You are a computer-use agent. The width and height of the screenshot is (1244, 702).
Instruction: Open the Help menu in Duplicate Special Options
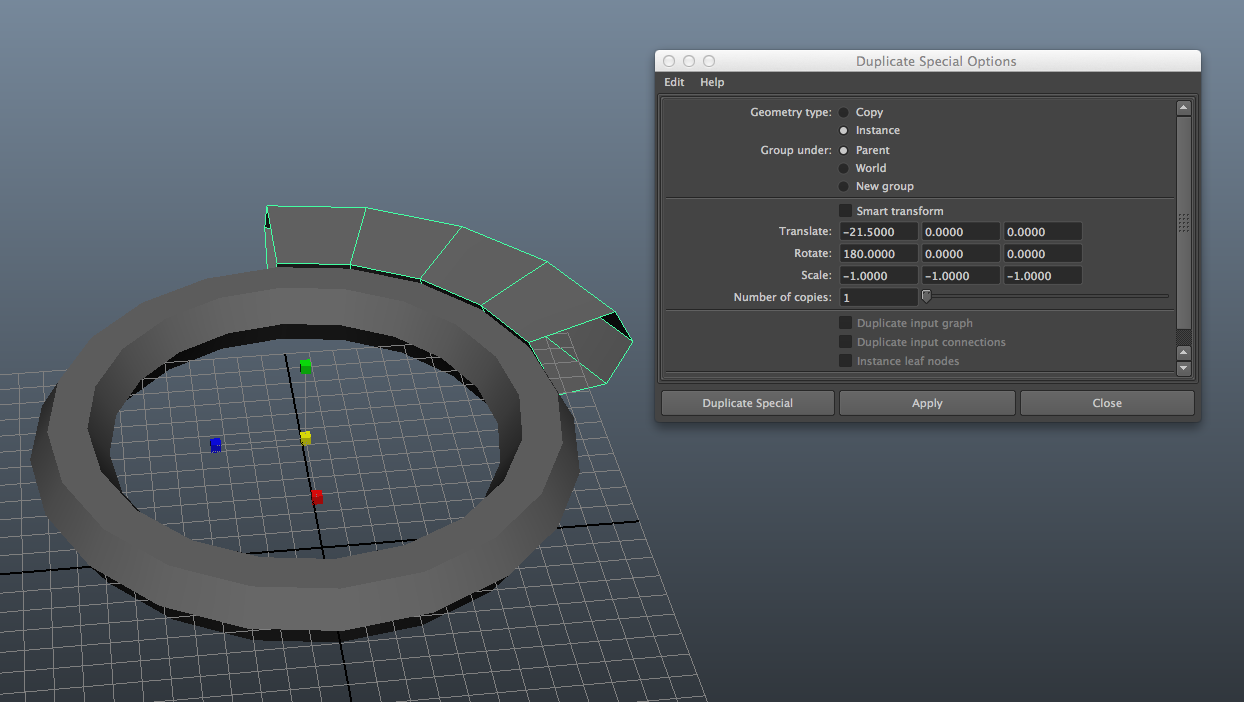712,82
